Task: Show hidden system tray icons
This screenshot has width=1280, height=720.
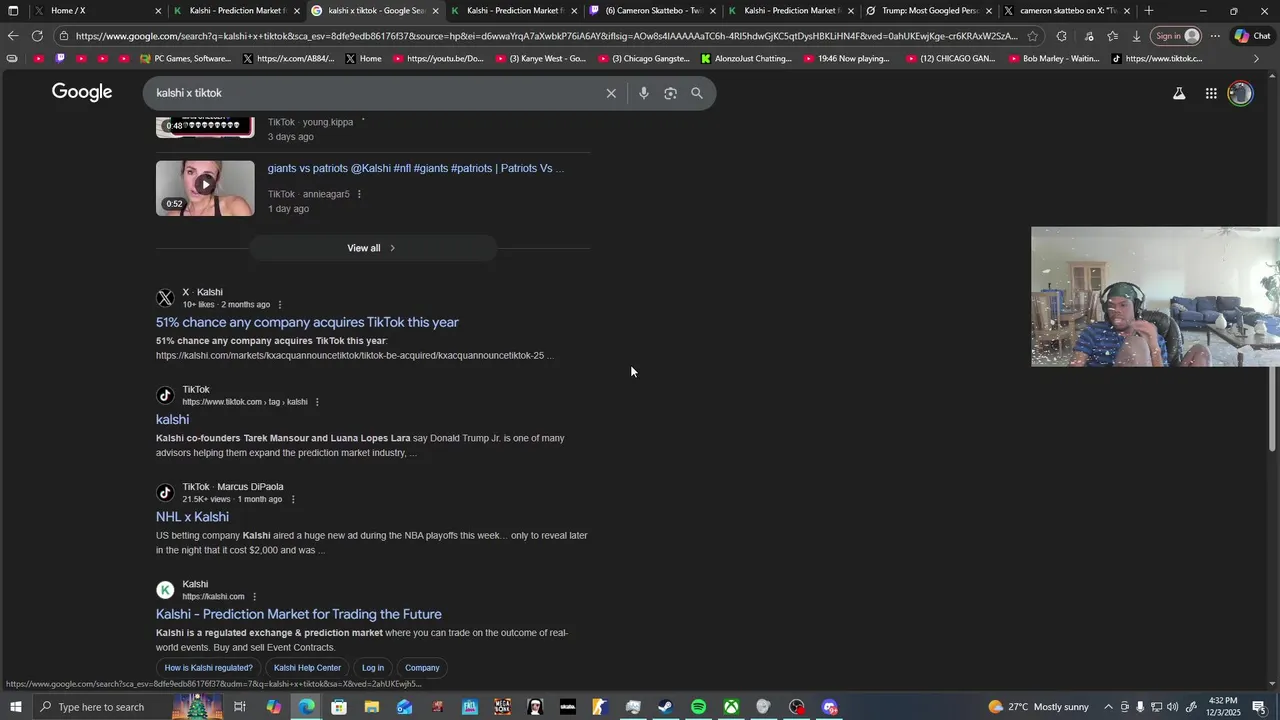Action: click(x=1108, y=707)
